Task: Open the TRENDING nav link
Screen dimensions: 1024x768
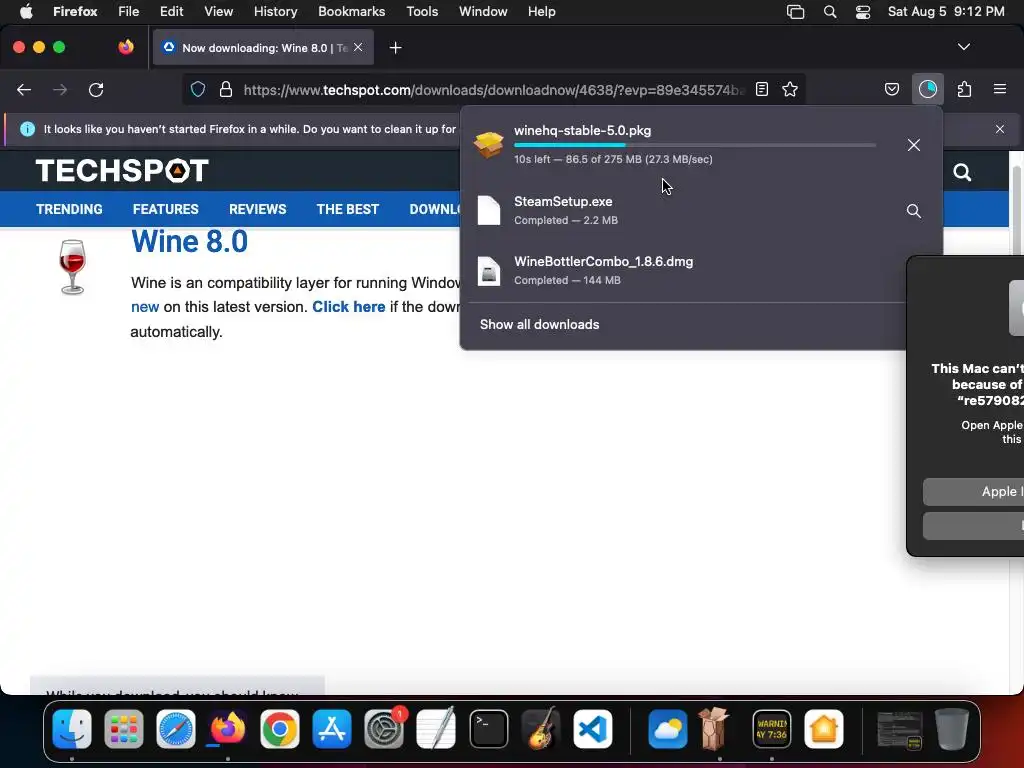Action: (69, 209)
